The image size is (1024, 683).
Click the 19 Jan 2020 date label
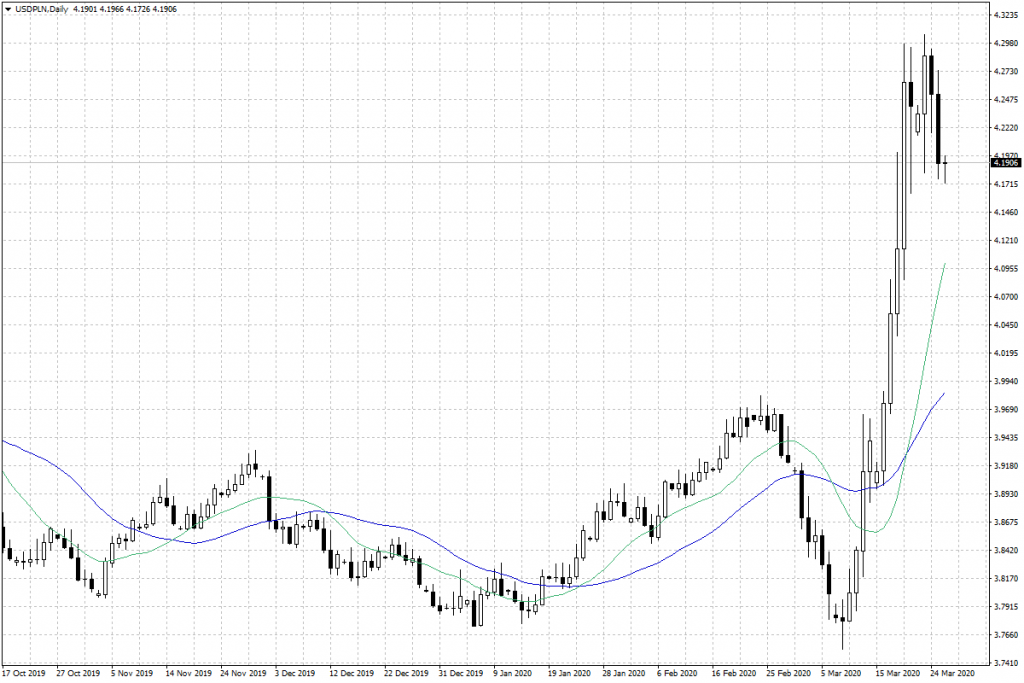click(569, 673)
